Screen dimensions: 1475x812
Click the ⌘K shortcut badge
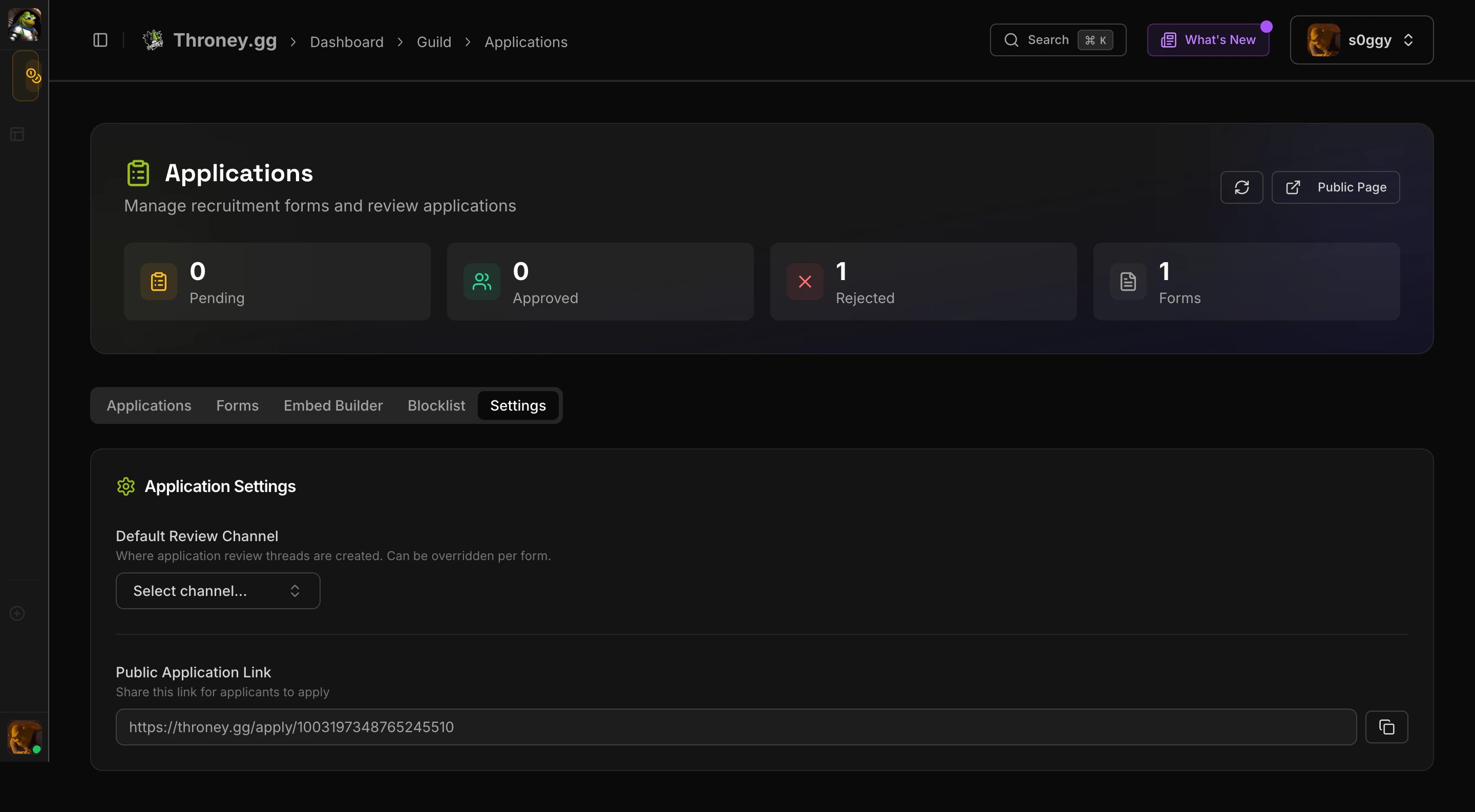[1095, 40]
